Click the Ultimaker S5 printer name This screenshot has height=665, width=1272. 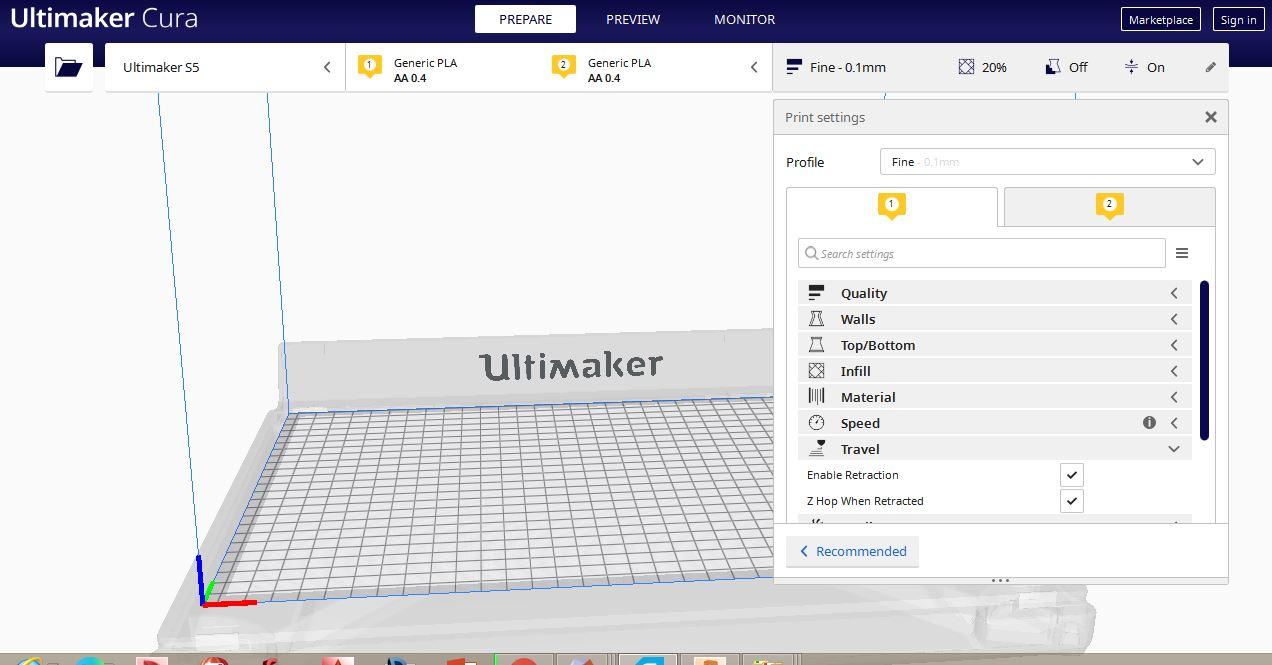(x=161, y=67)
